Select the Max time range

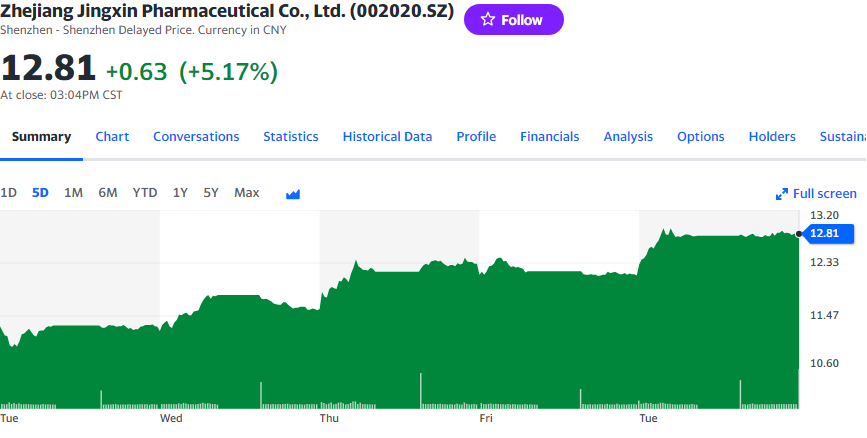click(x=246, y=193)
